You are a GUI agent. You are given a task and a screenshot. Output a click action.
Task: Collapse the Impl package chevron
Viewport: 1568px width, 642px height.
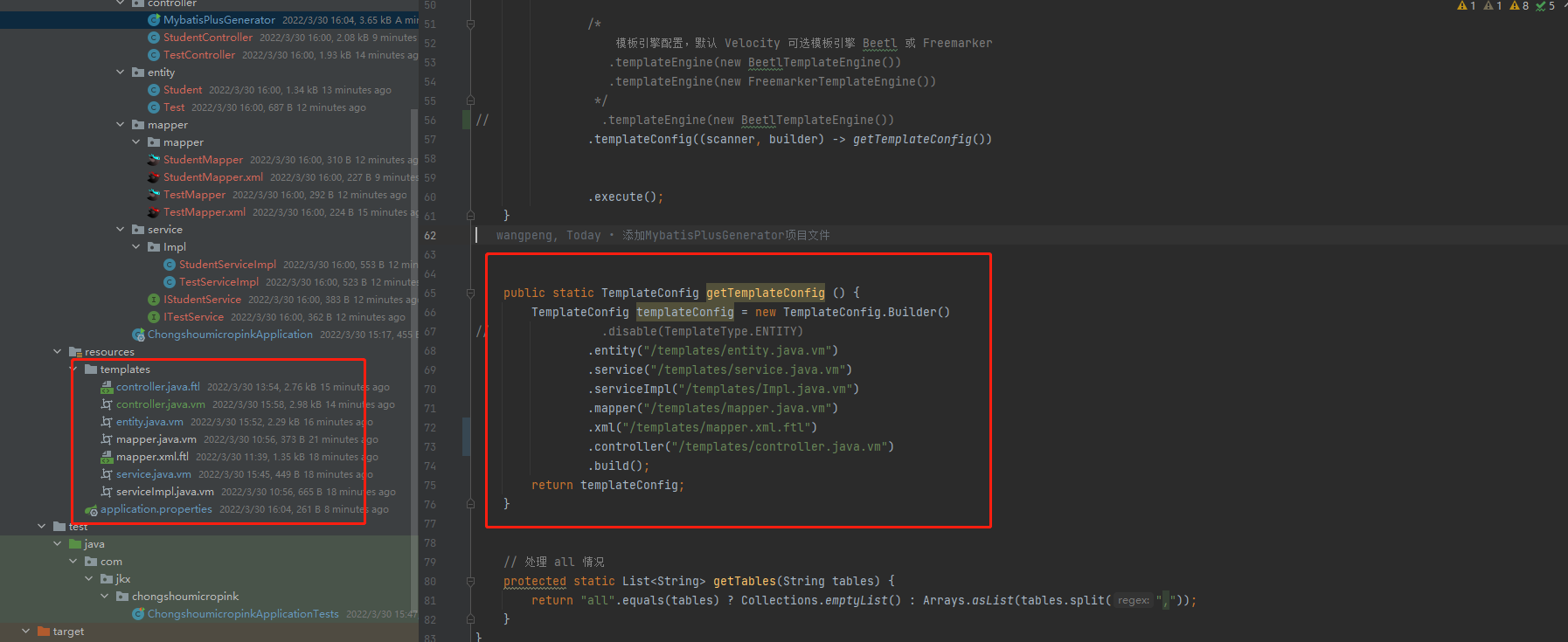click(136, 246)
